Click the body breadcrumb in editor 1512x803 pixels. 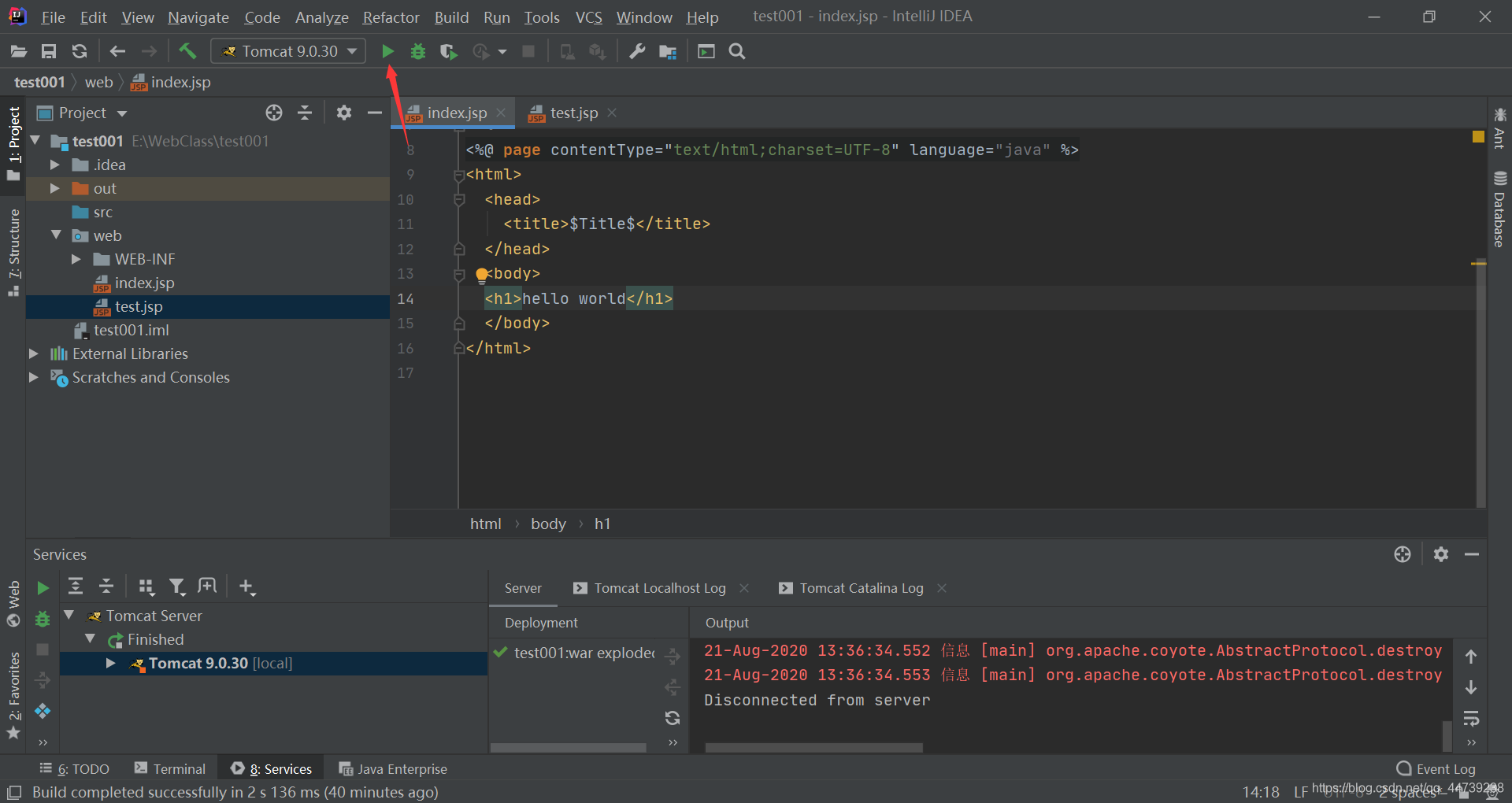(548, 524)
